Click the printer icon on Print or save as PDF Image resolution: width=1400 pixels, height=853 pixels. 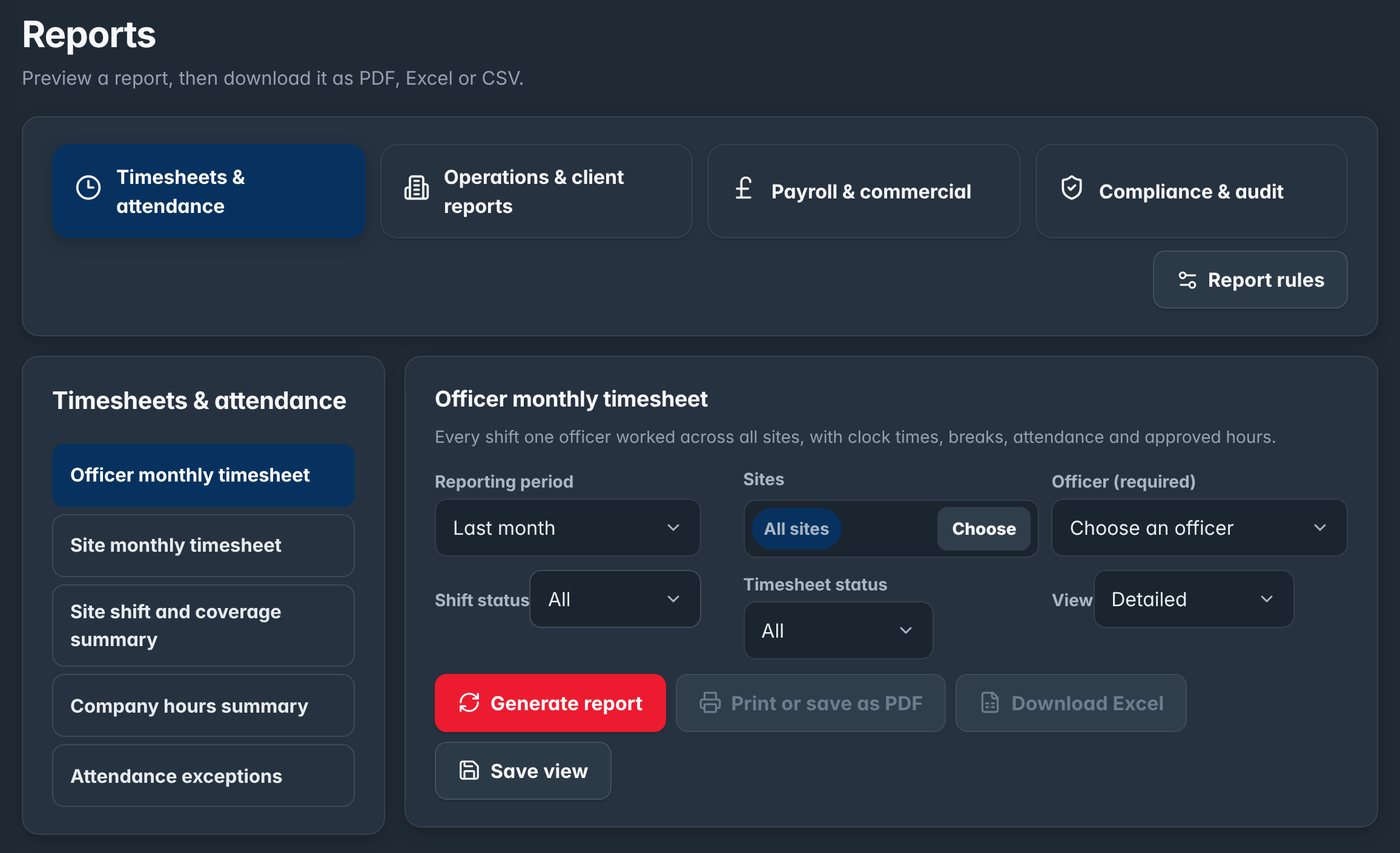(710, 703)
